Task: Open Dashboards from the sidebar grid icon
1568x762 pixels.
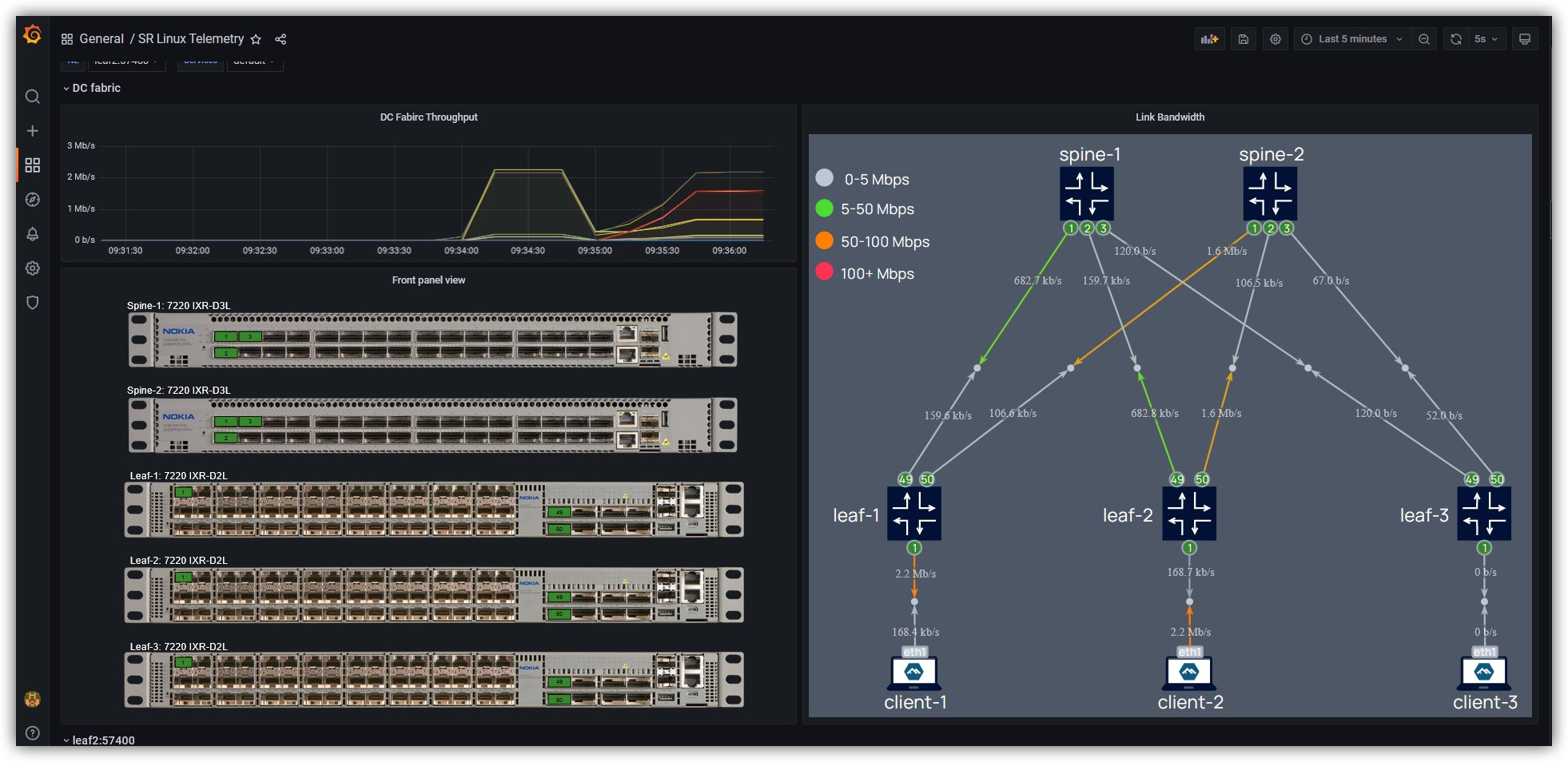Action: pyautogui.click(x=33, y=165)
